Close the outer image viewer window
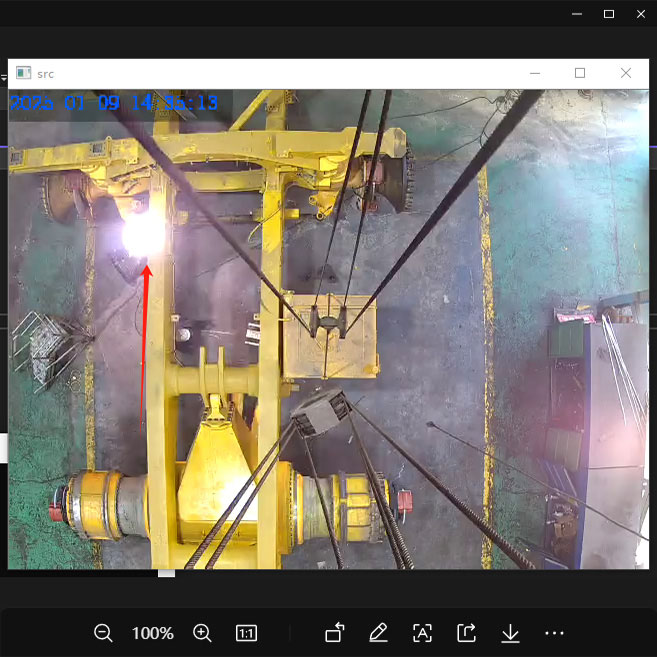Viewport: 657px width, 657px height. [x=640, y=14]
